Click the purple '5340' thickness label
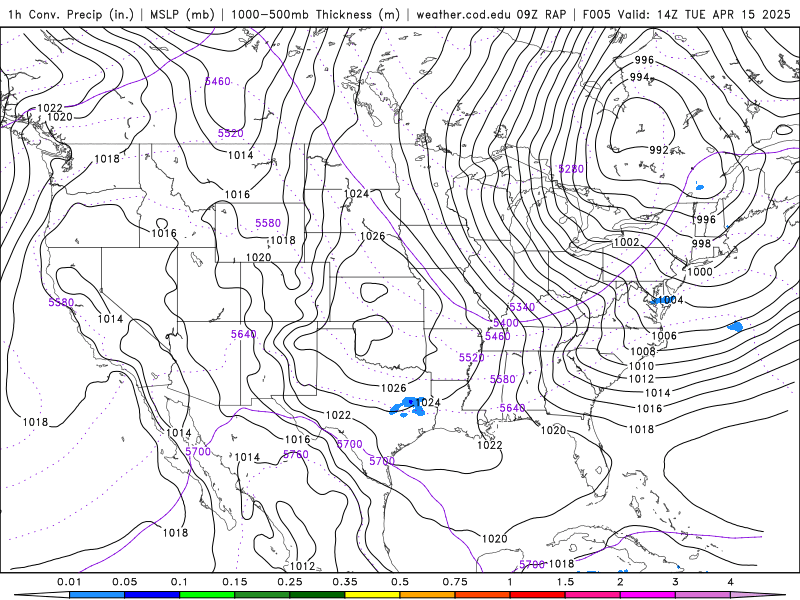 pyautogui.click(x=522, y=307)
